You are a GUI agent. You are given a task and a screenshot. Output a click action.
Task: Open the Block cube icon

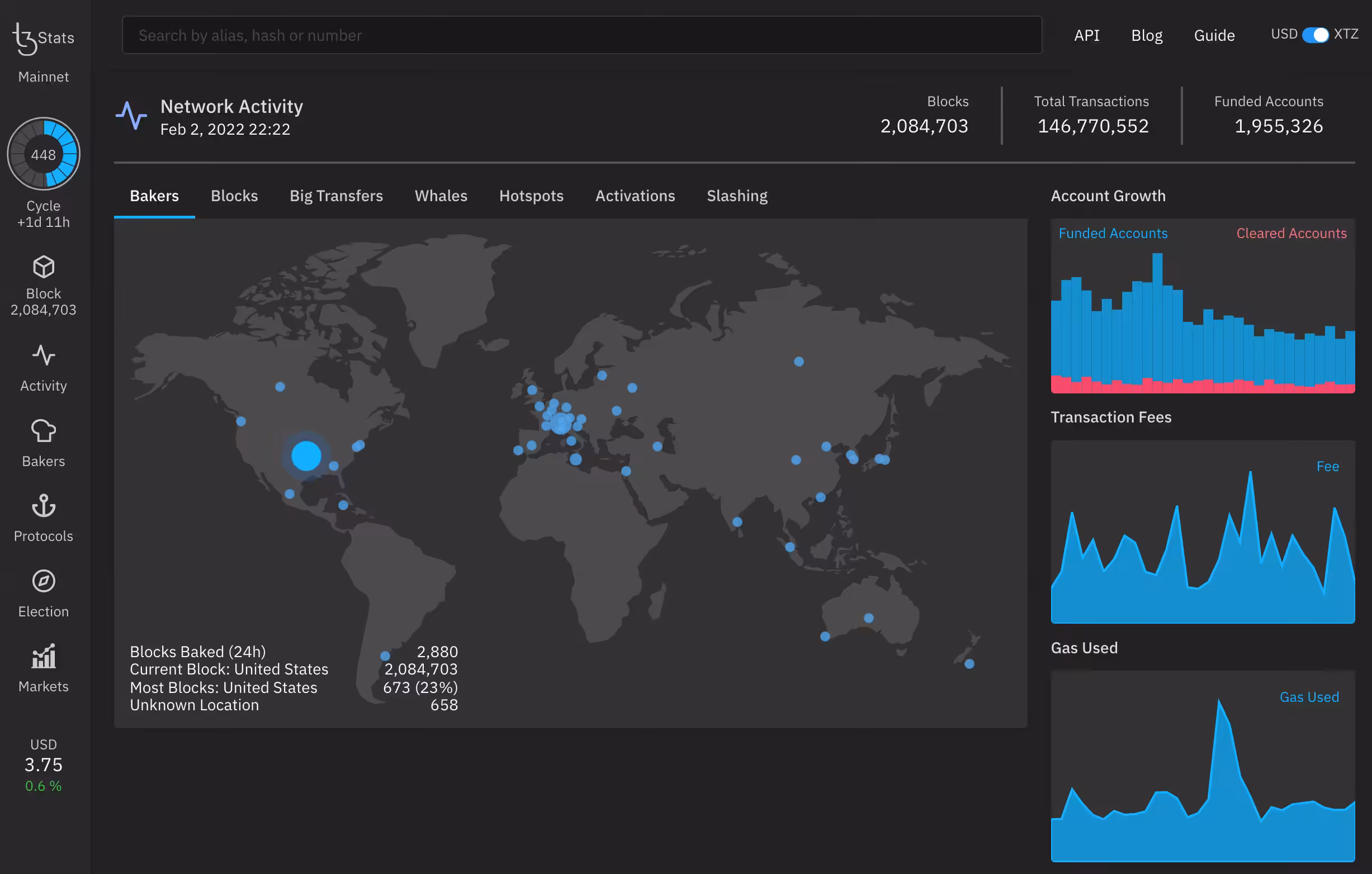(x=43, y=267)
